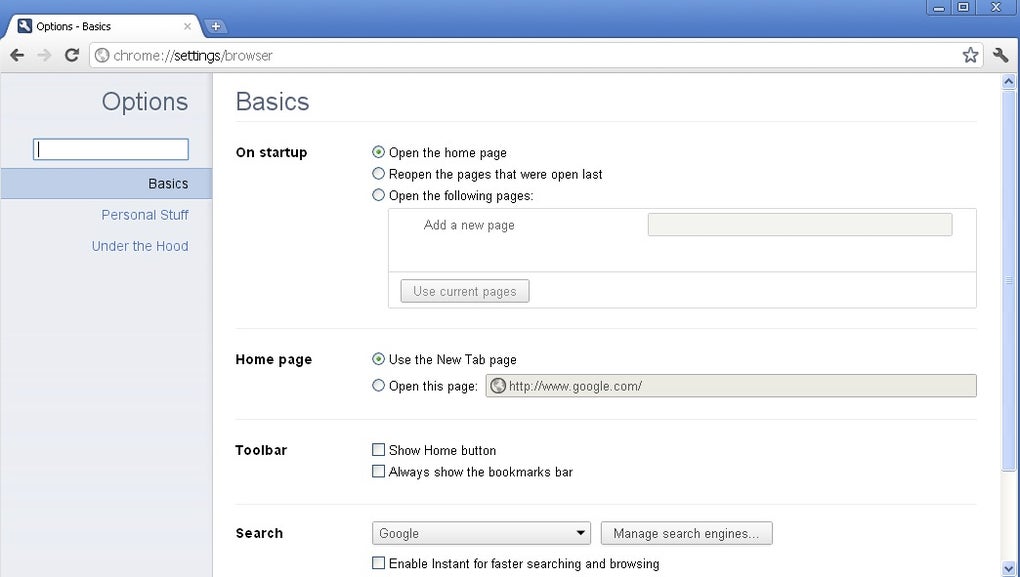Open the wrench menu

[x=1000, y=55]
